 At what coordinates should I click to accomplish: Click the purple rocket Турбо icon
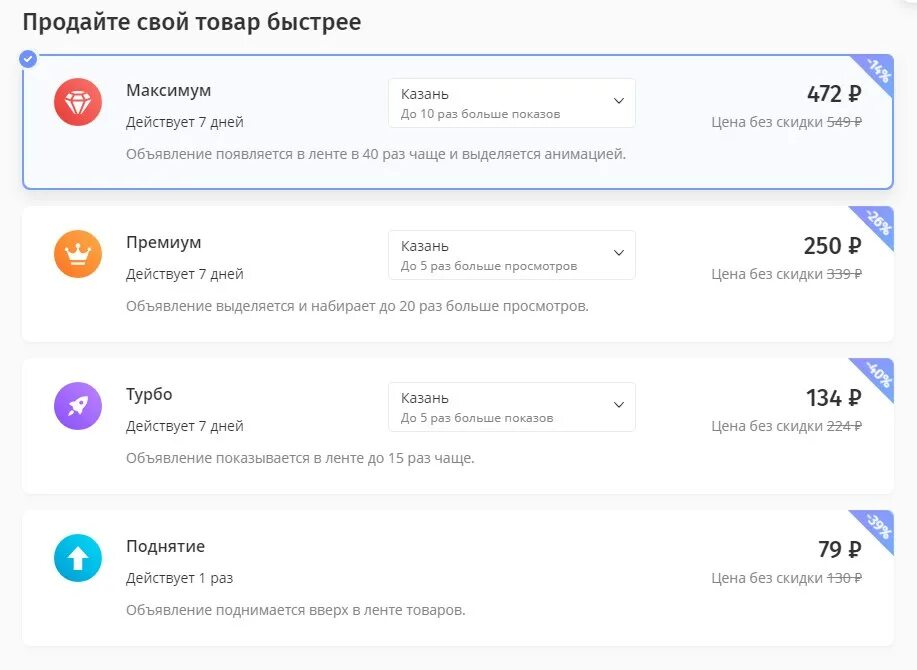point(78,406)
